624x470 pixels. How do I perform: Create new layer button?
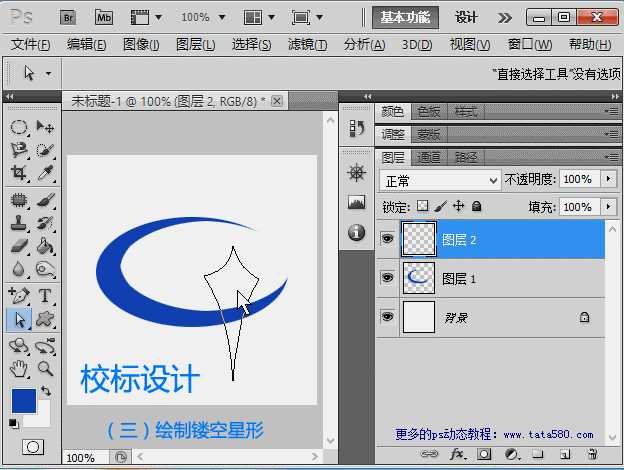coord(565,454)
